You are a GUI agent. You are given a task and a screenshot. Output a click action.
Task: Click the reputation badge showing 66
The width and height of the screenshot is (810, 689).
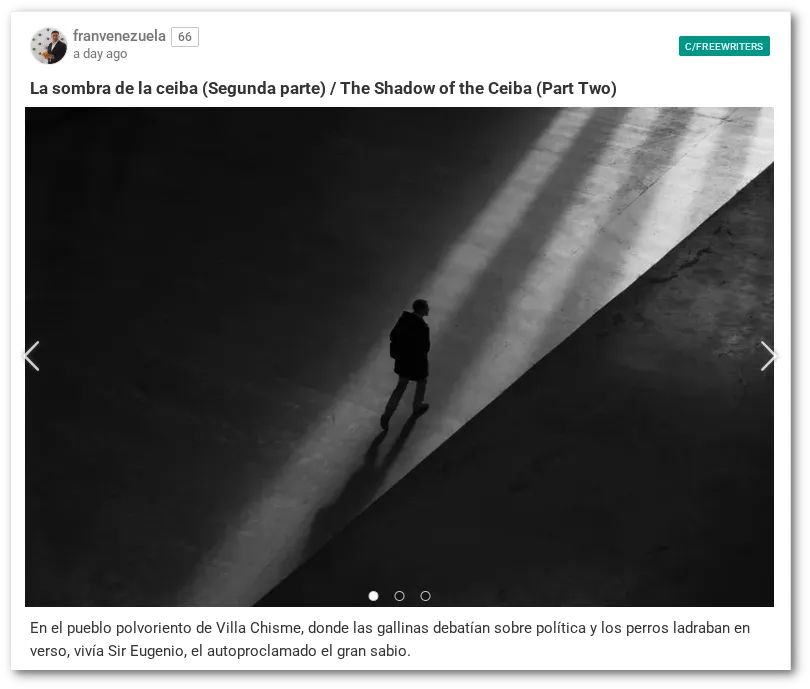tap(185, 37)
